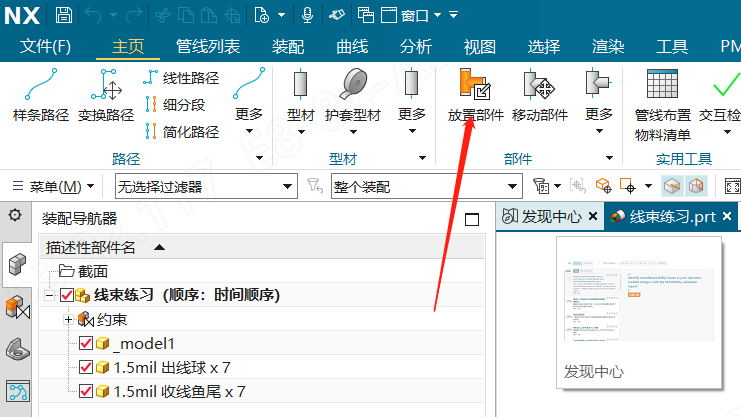
Task: Choose the 简化路径 simplify path tool
Action: [x=182, y=131]
